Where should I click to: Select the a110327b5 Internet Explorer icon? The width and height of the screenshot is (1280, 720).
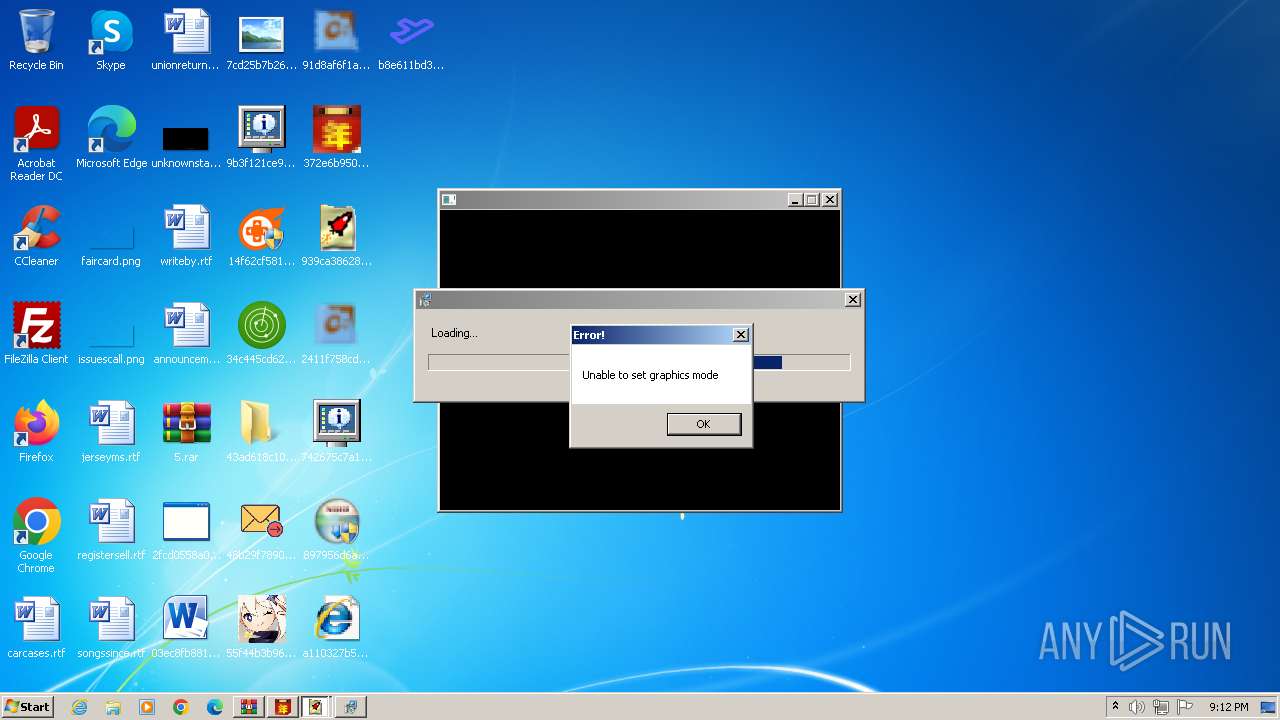tap(336, 629)
